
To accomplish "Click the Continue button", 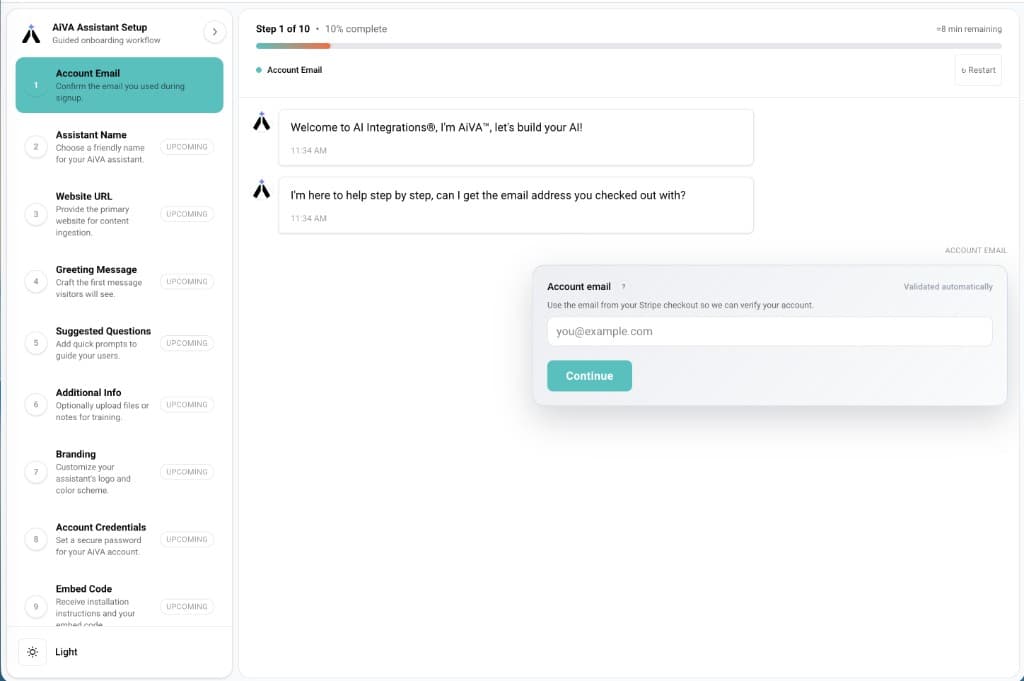I will (589, 375).
